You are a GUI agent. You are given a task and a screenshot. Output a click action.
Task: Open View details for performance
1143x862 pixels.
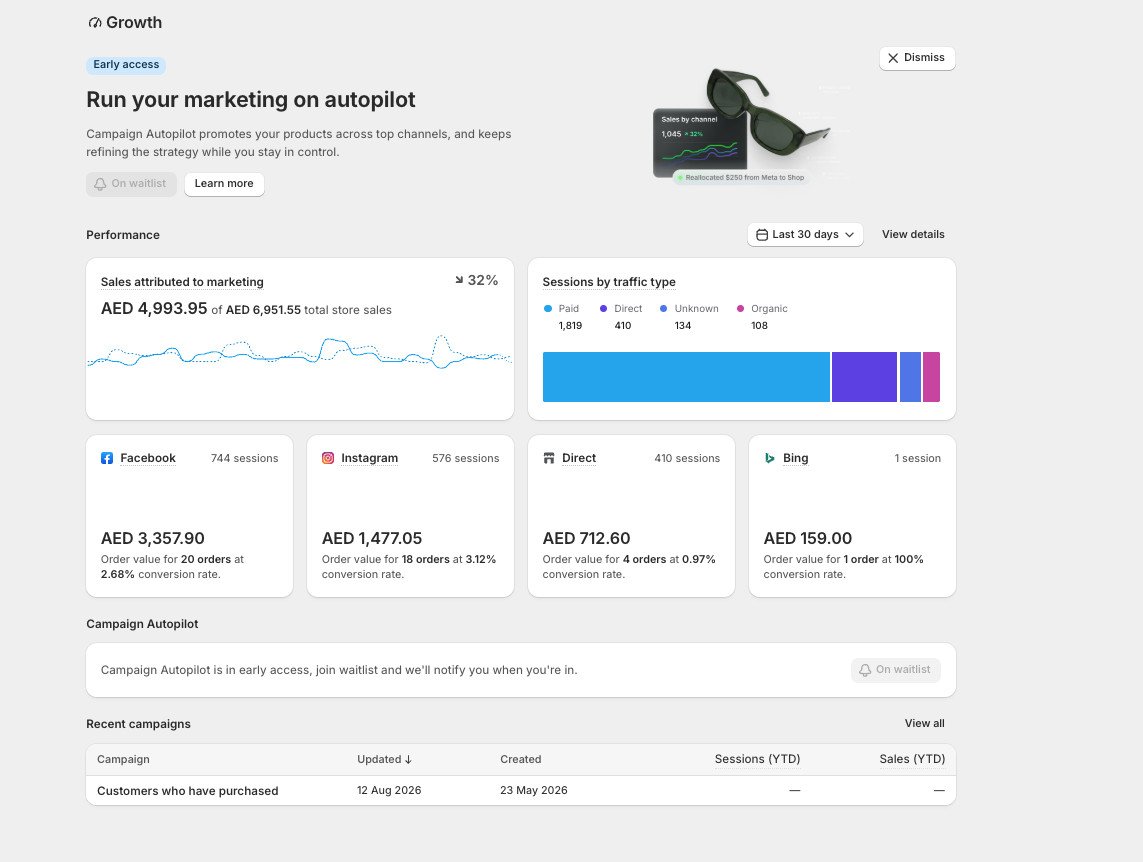(x=913, y=235)
